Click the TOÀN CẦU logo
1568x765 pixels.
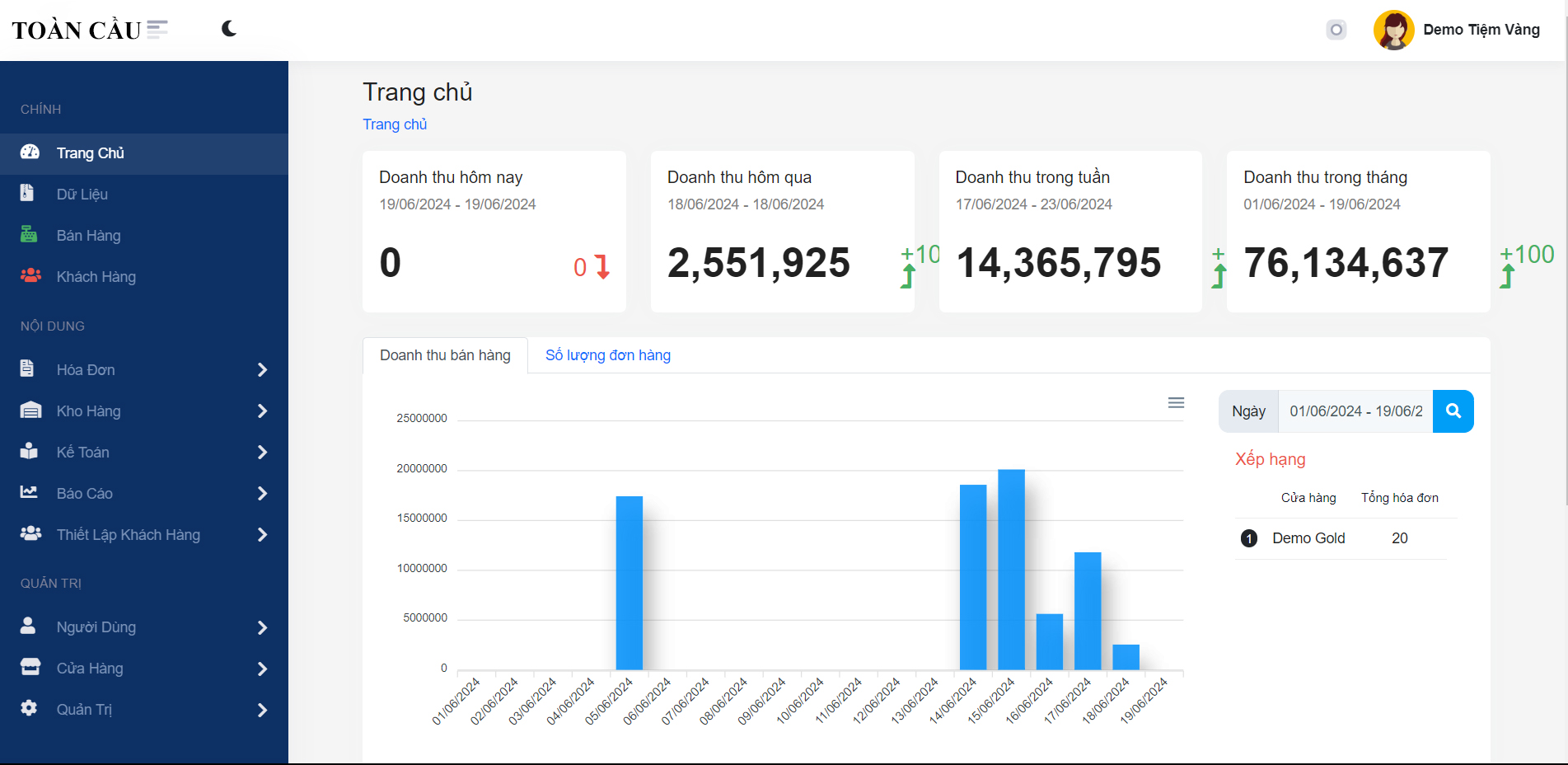point(77,31)
